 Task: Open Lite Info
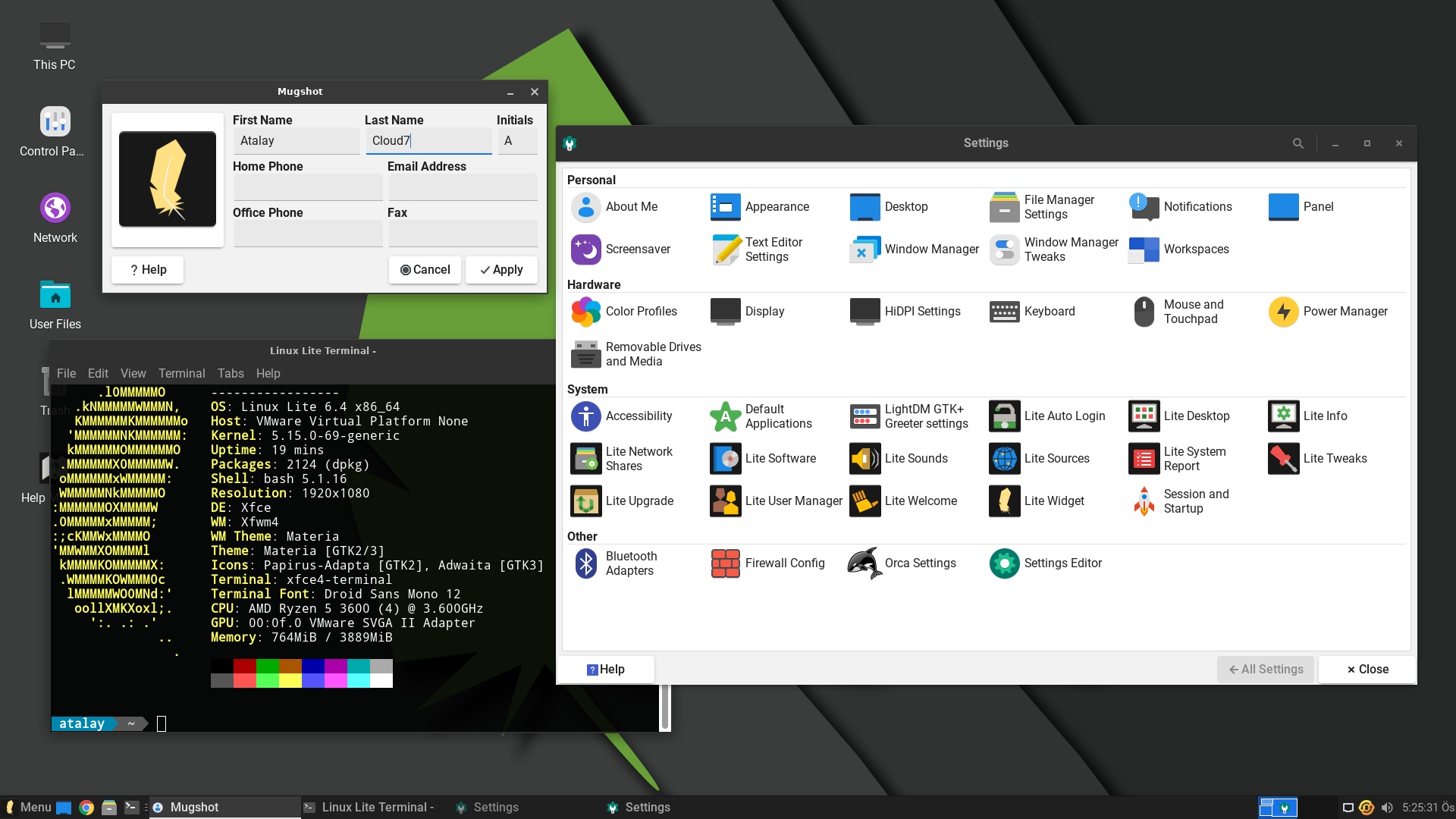pos(1308,416)
